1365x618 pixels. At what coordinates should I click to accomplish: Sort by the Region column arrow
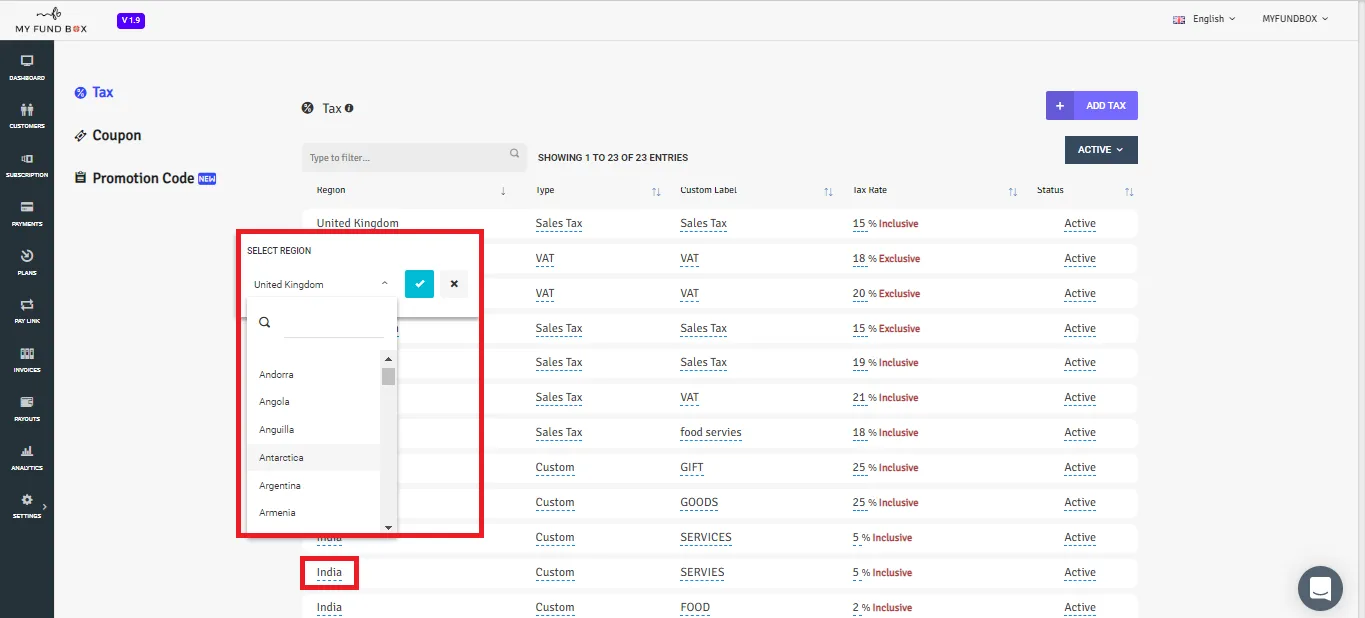point(503,191)
